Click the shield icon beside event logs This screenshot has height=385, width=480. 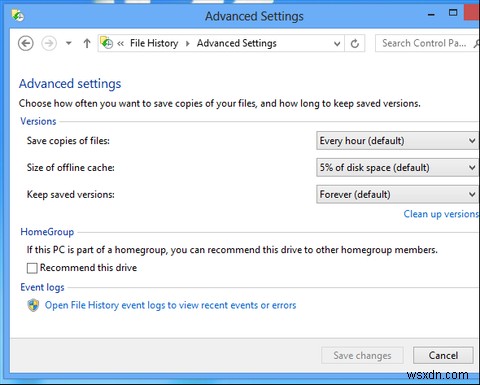pyautogui.click(x=33, y=305)
